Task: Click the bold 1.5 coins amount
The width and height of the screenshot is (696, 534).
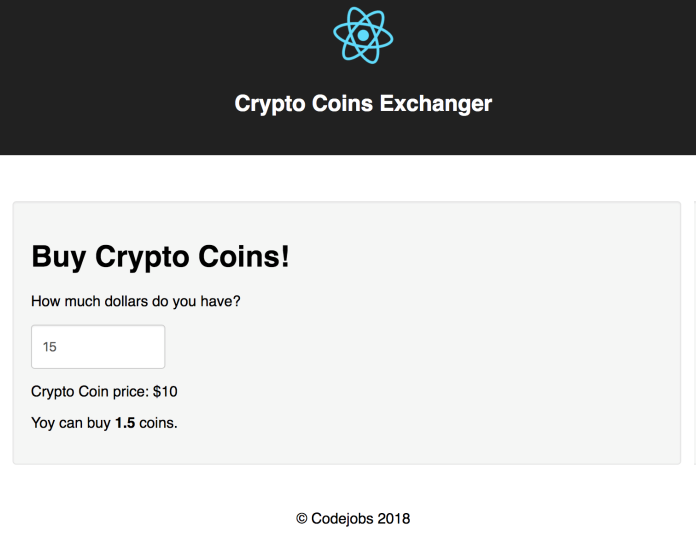Action: tap(125, 423)
